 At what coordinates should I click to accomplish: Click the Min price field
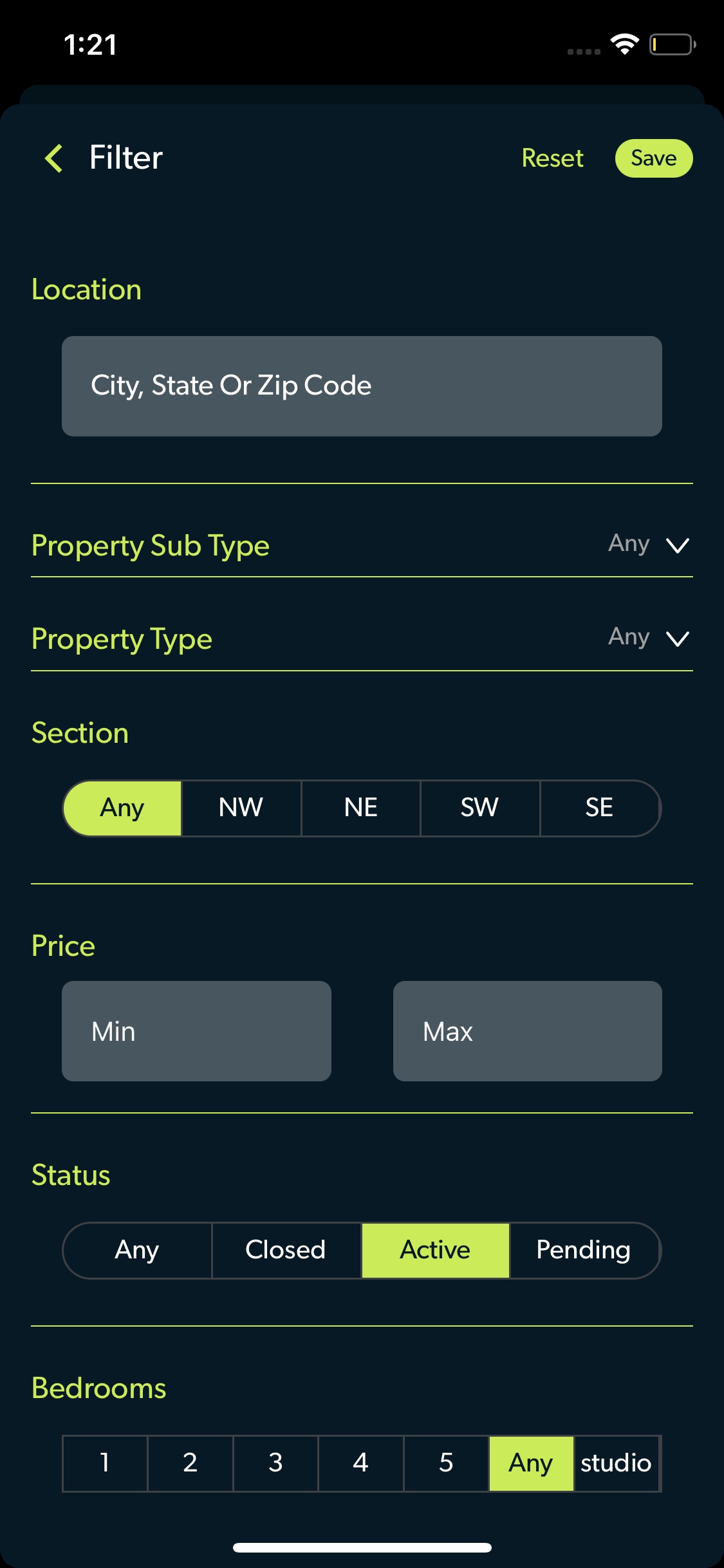pos(196,1031)
